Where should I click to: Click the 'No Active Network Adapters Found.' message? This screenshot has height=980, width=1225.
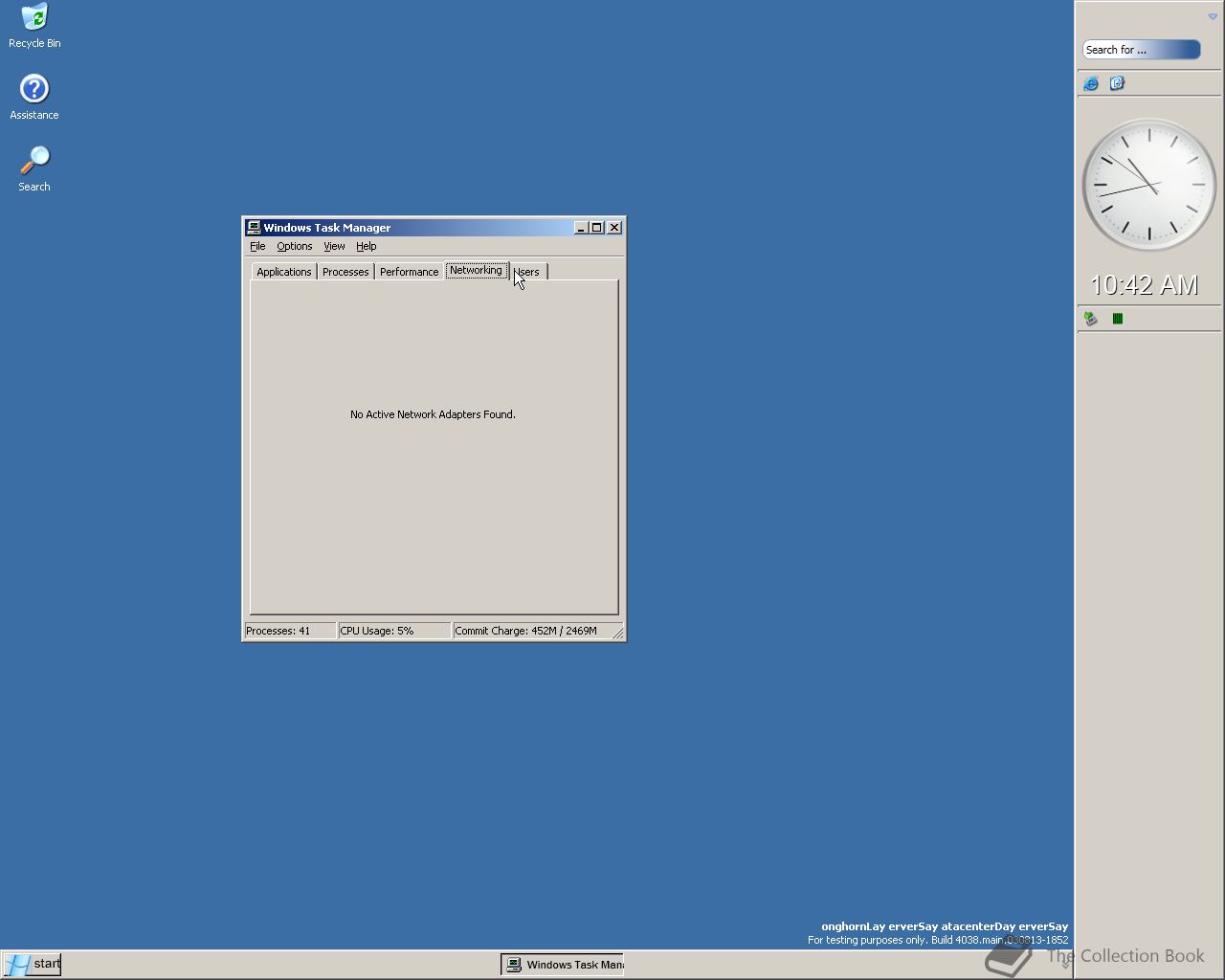433,414
